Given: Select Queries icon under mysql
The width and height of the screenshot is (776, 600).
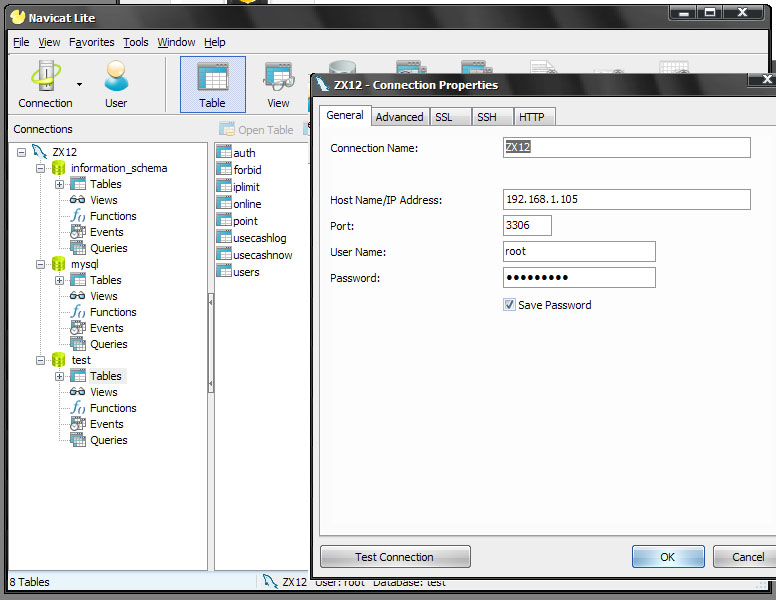Looking at the screenshot, I should click(x=78, y=344).
